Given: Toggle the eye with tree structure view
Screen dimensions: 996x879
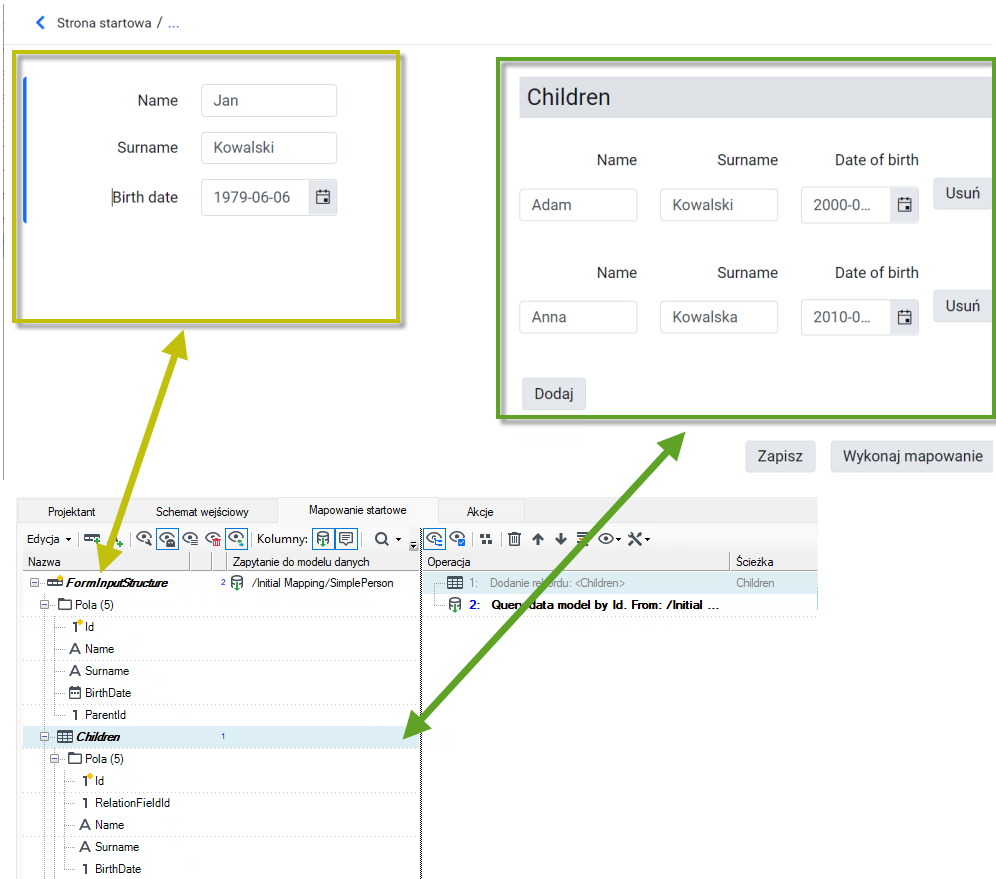Looking at the screenshot, I should pos(434,539).
